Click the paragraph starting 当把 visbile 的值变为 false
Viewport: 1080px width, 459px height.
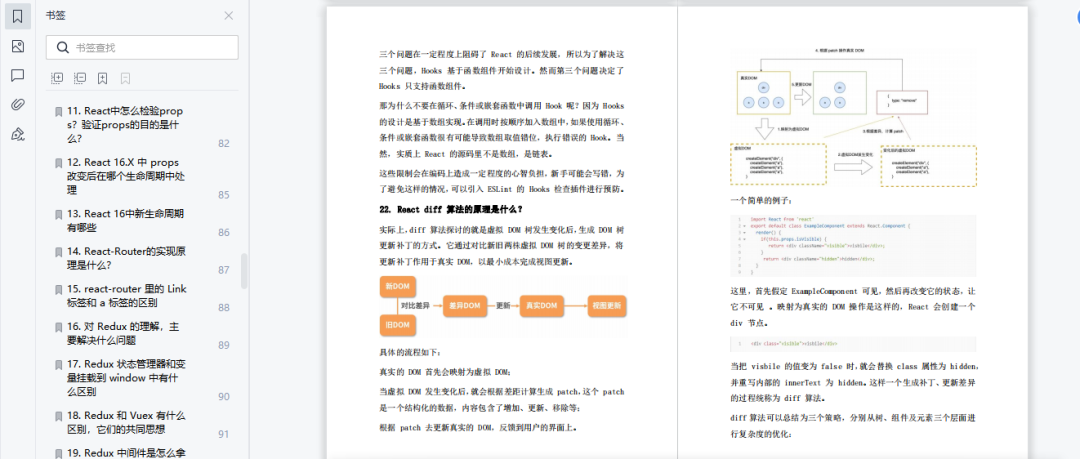pyautogui.click(x=853, y=382)
